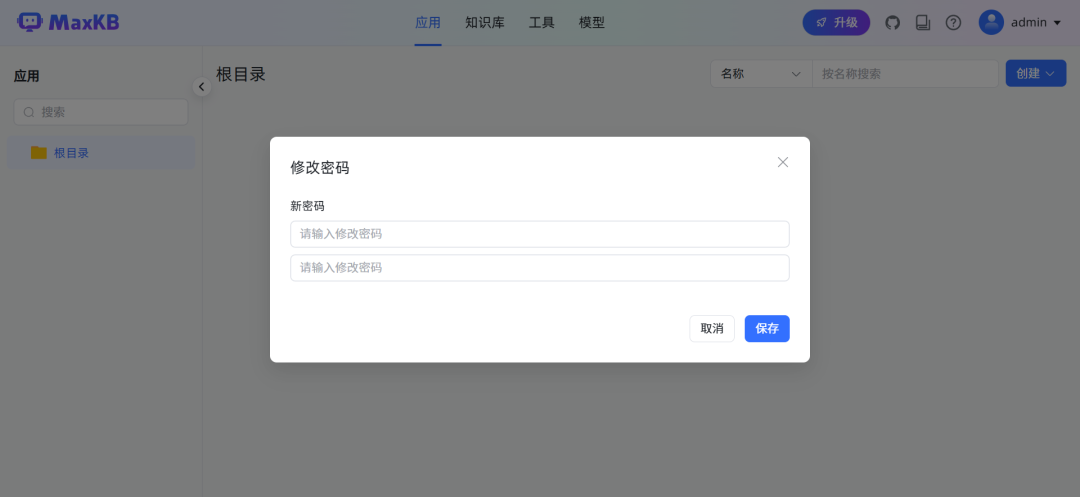Expand the 创建 button menu
Screen dimensions: 1080x497
1036,73
